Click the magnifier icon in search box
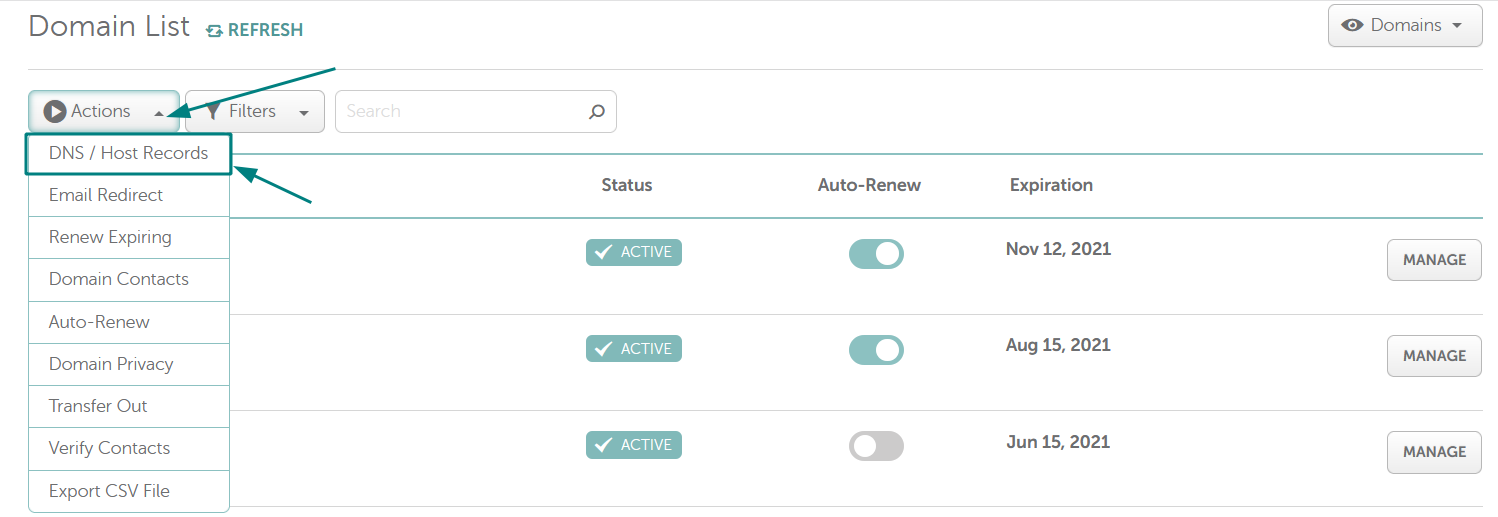This screenshot has height=517, width=1498. click(x=597, y=112)
